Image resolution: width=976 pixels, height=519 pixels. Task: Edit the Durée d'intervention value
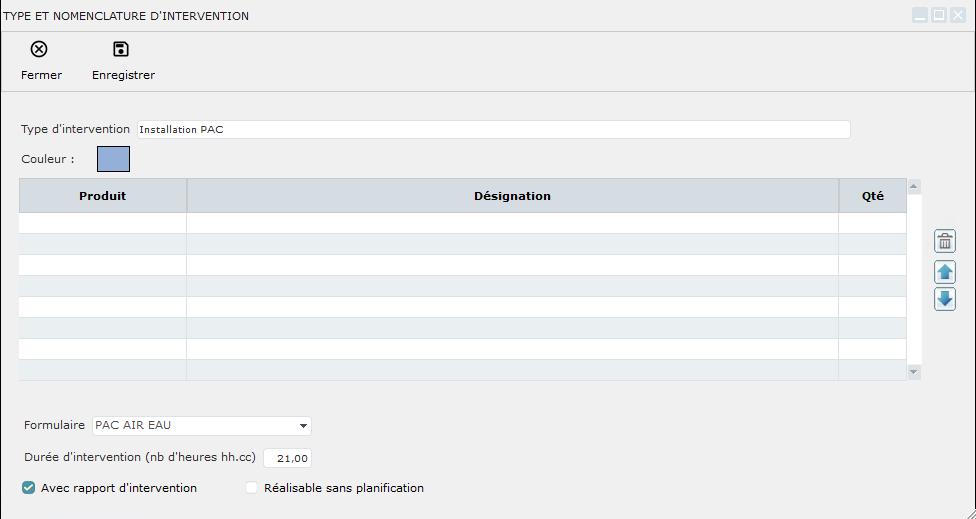click(x=288, y=458)
